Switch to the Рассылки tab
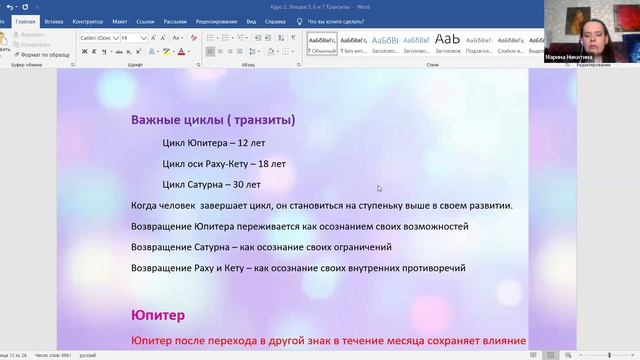This screenshot has height=360, width=640. tap(175, 22)
